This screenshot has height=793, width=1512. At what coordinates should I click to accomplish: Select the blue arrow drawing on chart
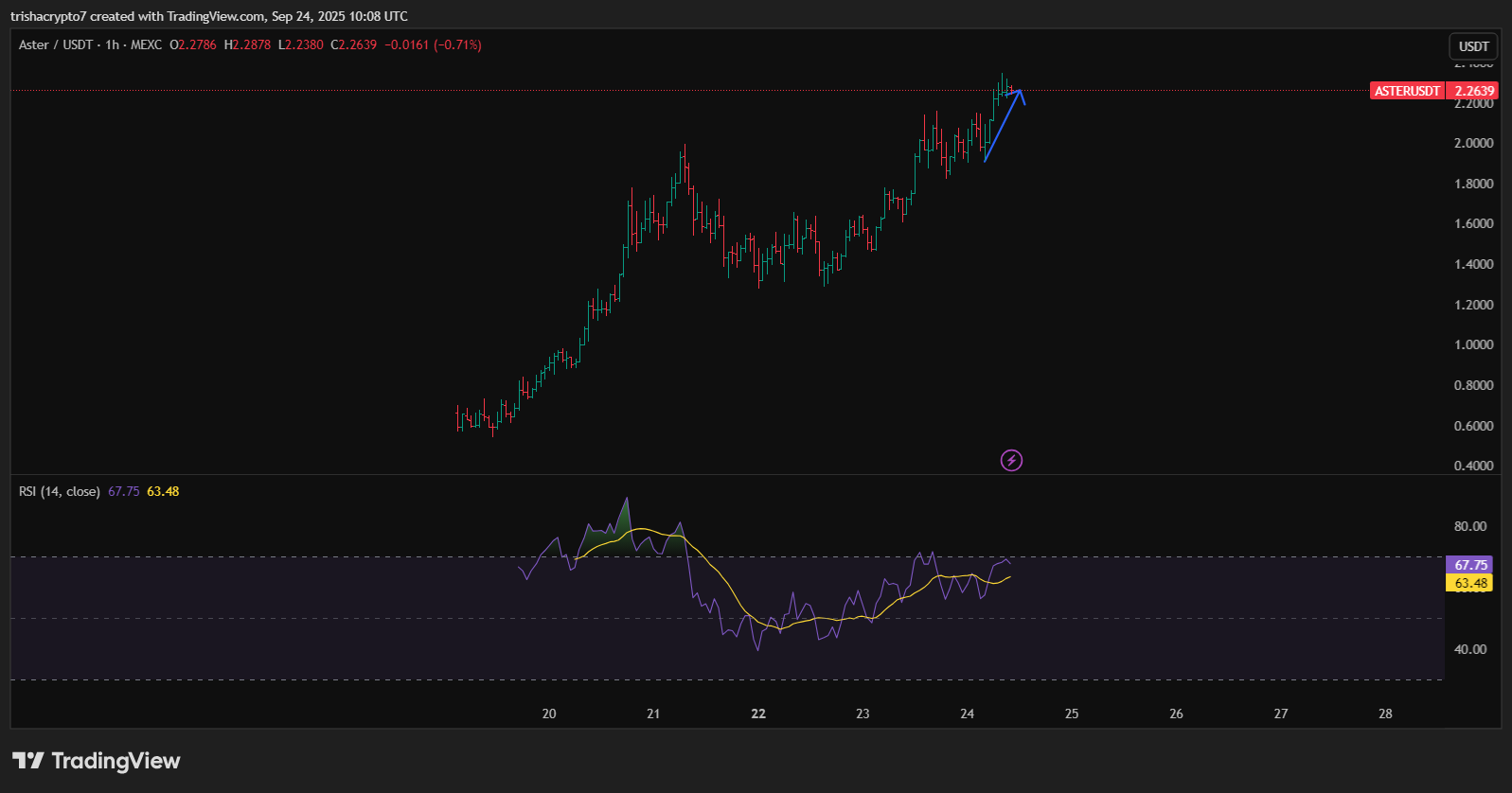pos(1002,127)
